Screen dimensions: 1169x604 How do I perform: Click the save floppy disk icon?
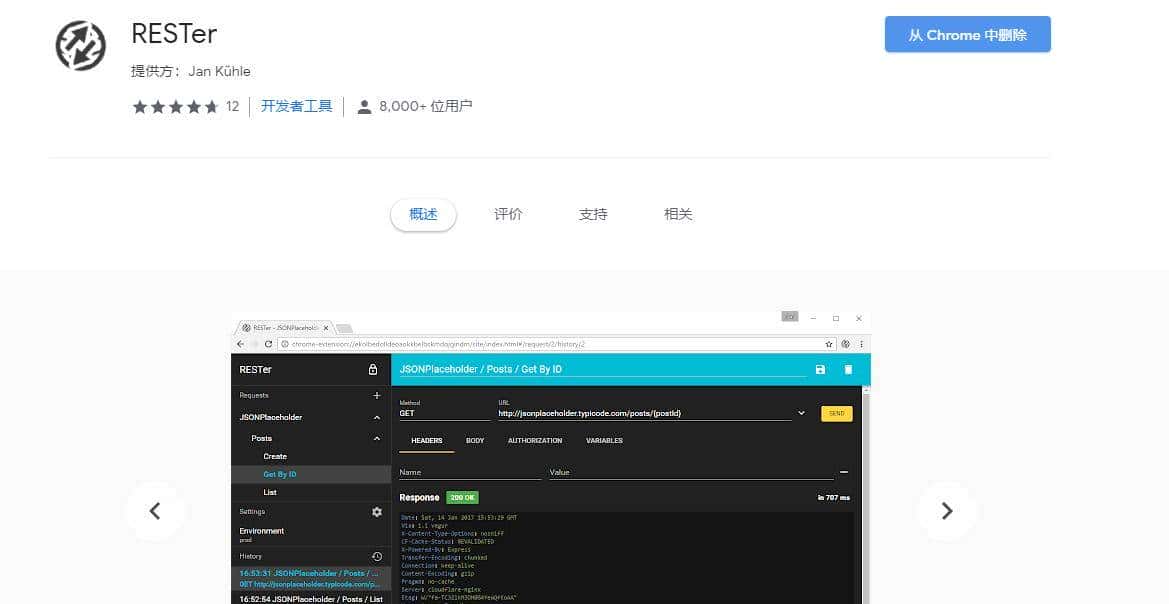820,369
